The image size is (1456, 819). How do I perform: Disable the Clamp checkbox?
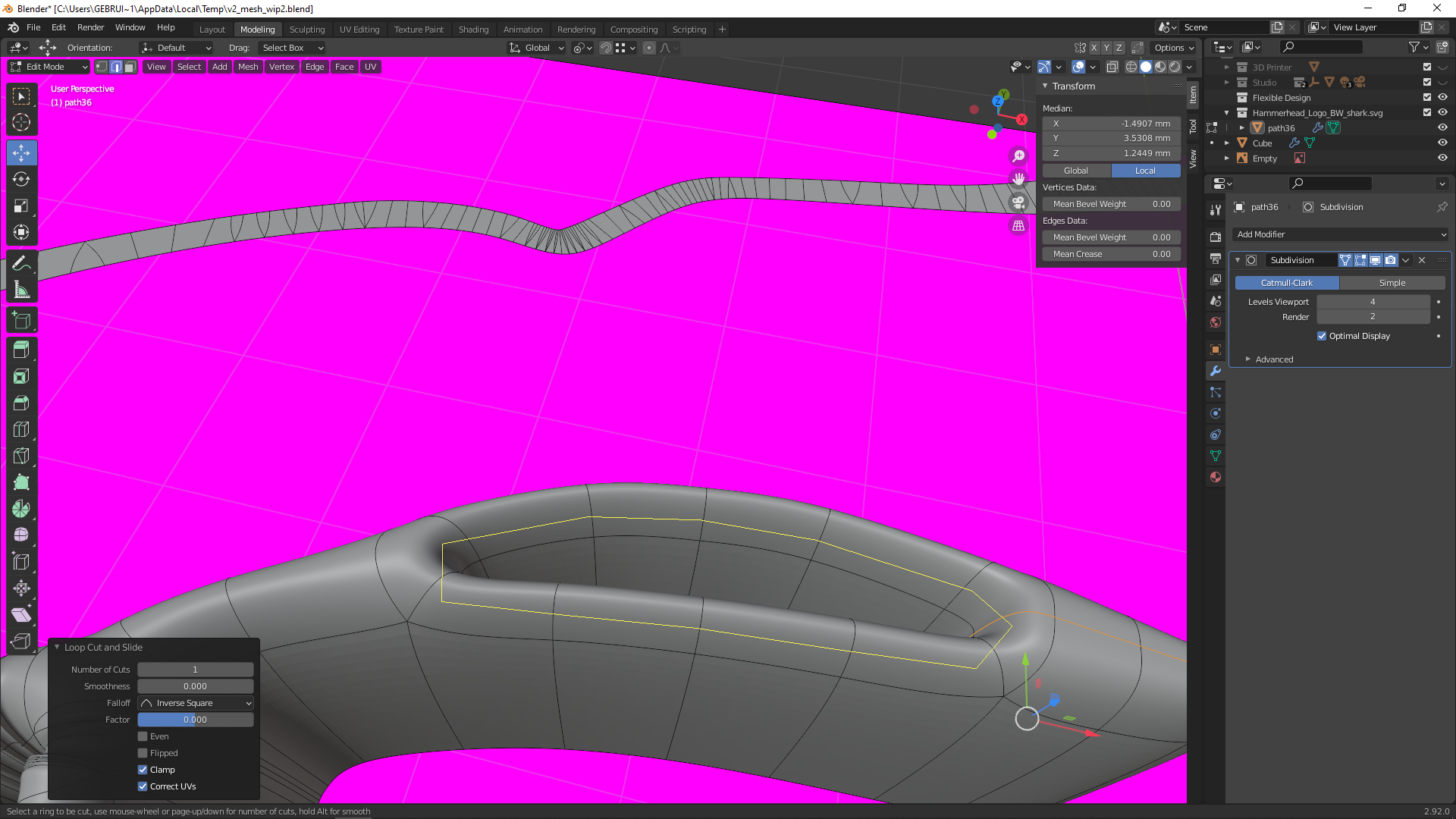[x=143, y=770]
